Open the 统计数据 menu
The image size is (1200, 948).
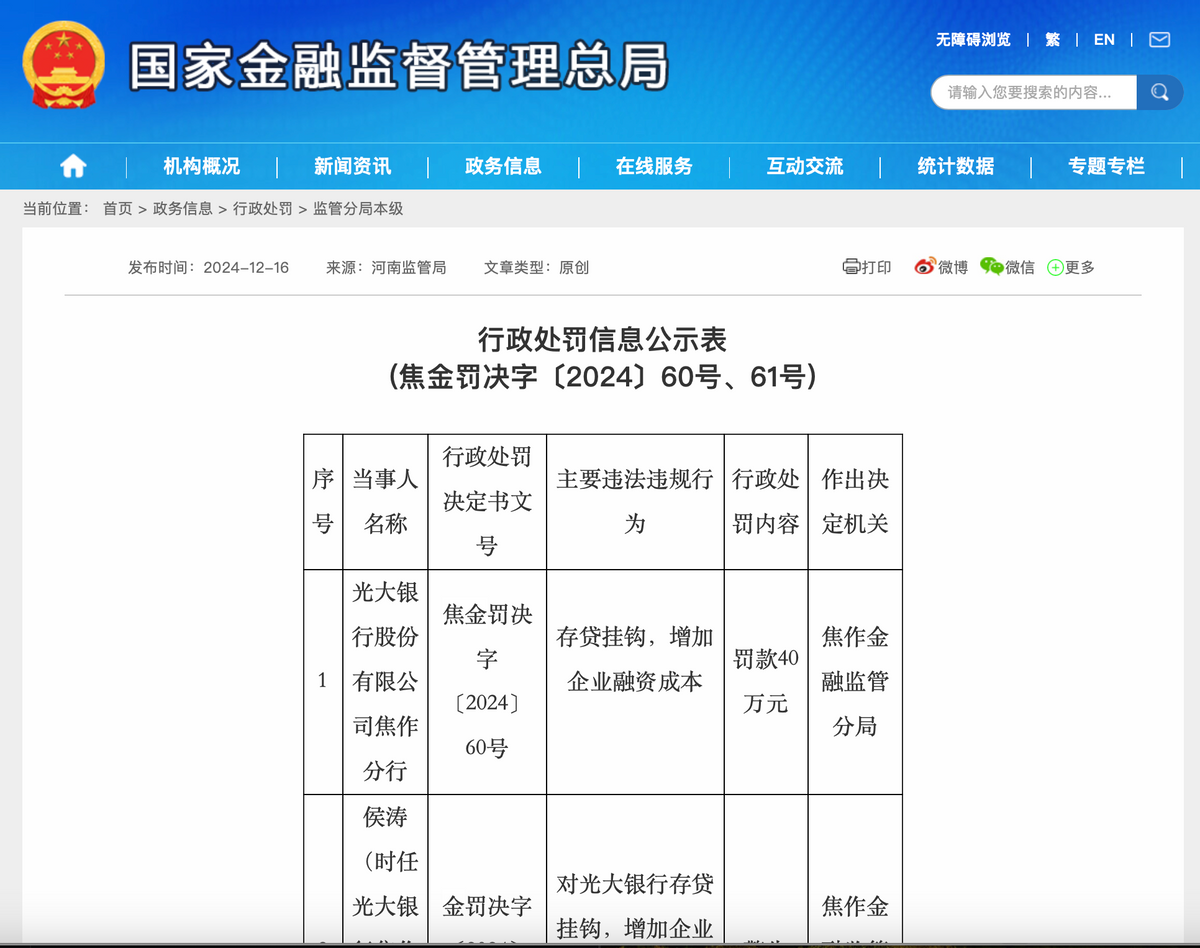(x=956, y=167)
